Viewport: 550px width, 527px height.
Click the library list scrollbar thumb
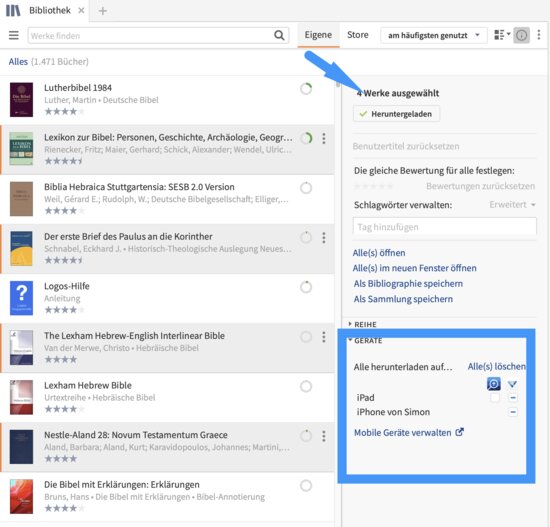coord(338,84)
